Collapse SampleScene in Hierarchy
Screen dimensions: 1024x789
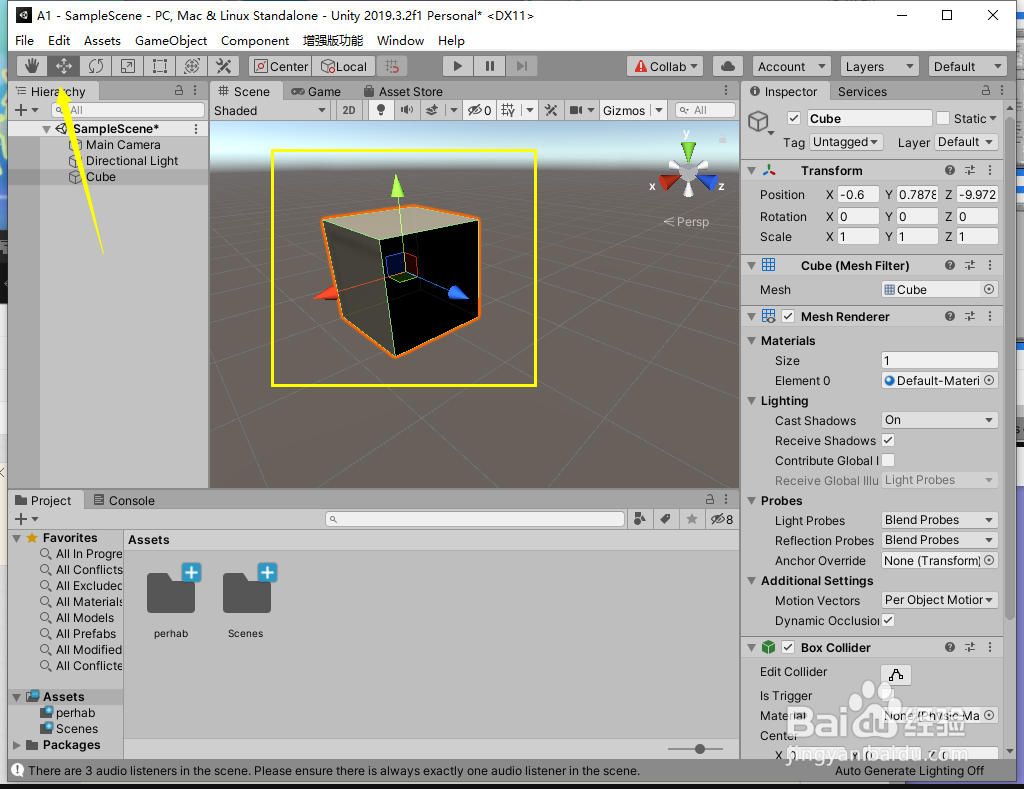[46, 129]
